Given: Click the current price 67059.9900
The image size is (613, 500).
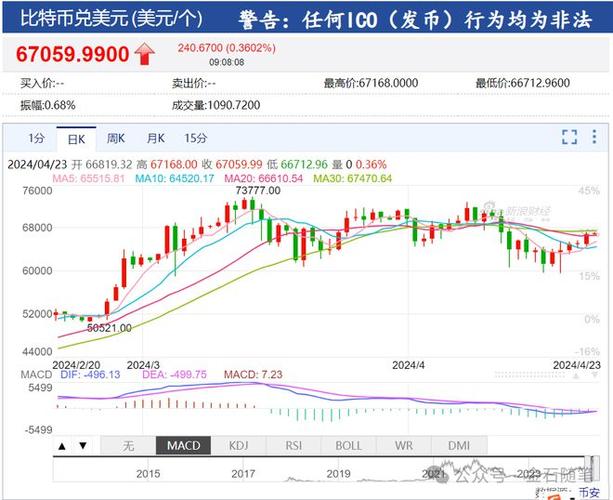Looking at the screenshot, I should pos(72,54).
